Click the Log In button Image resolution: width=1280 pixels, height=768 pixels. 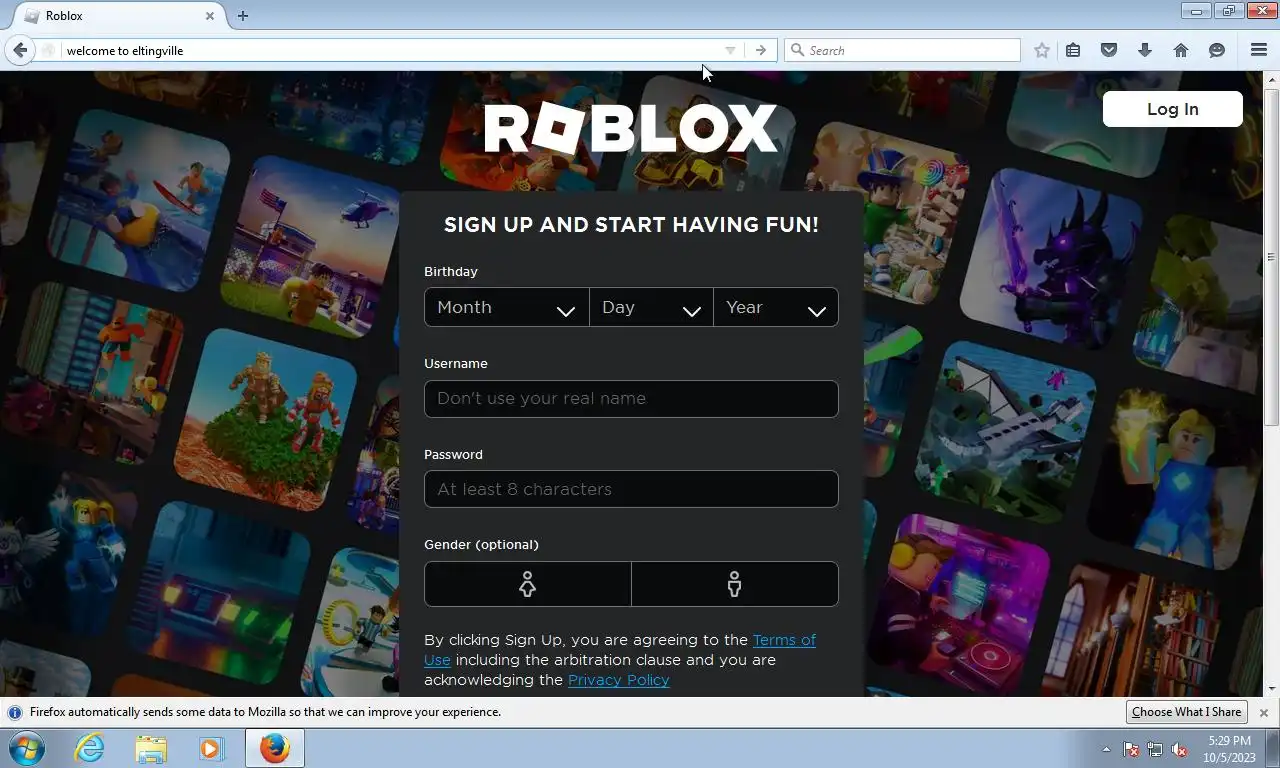[x=1172, y=109]
